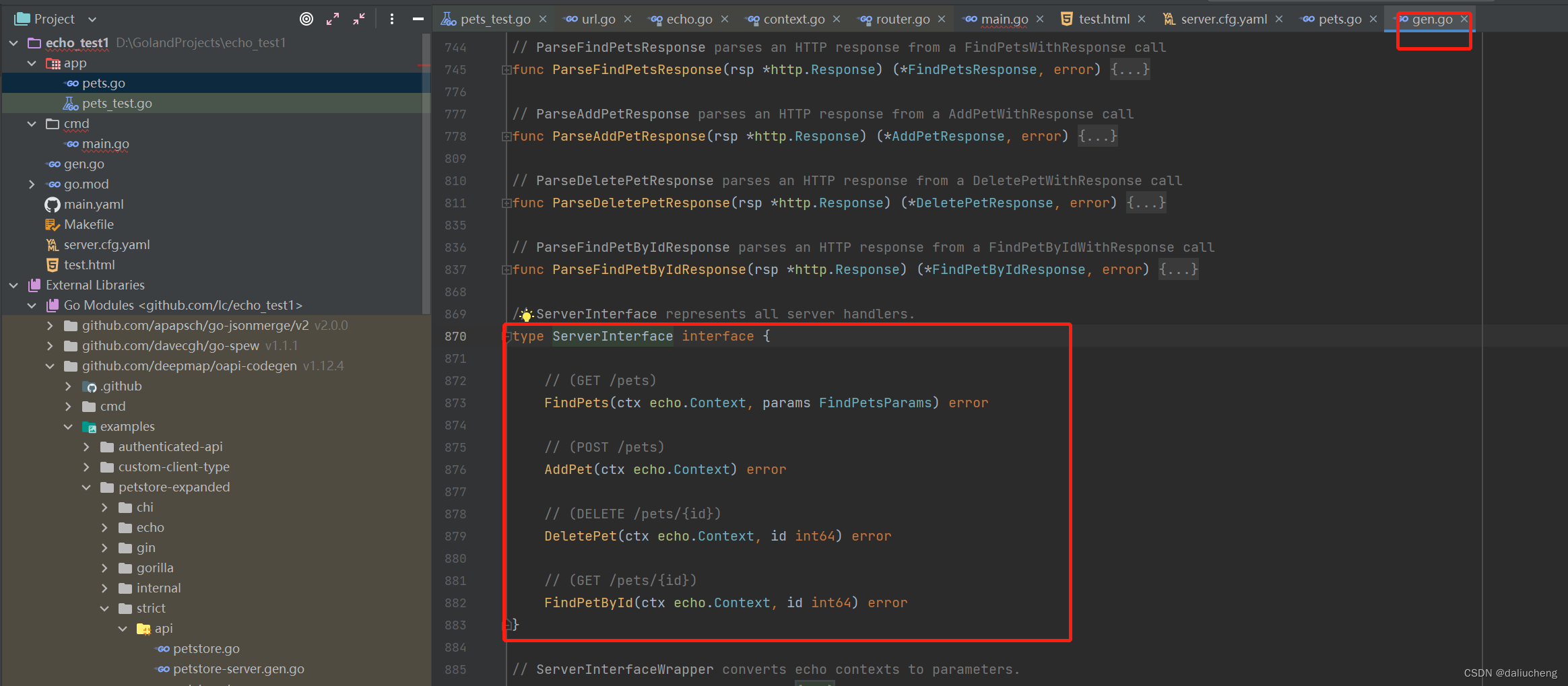Collapse the echo_test1 project root
1568x686 pixels.
[x=13, y=43]
